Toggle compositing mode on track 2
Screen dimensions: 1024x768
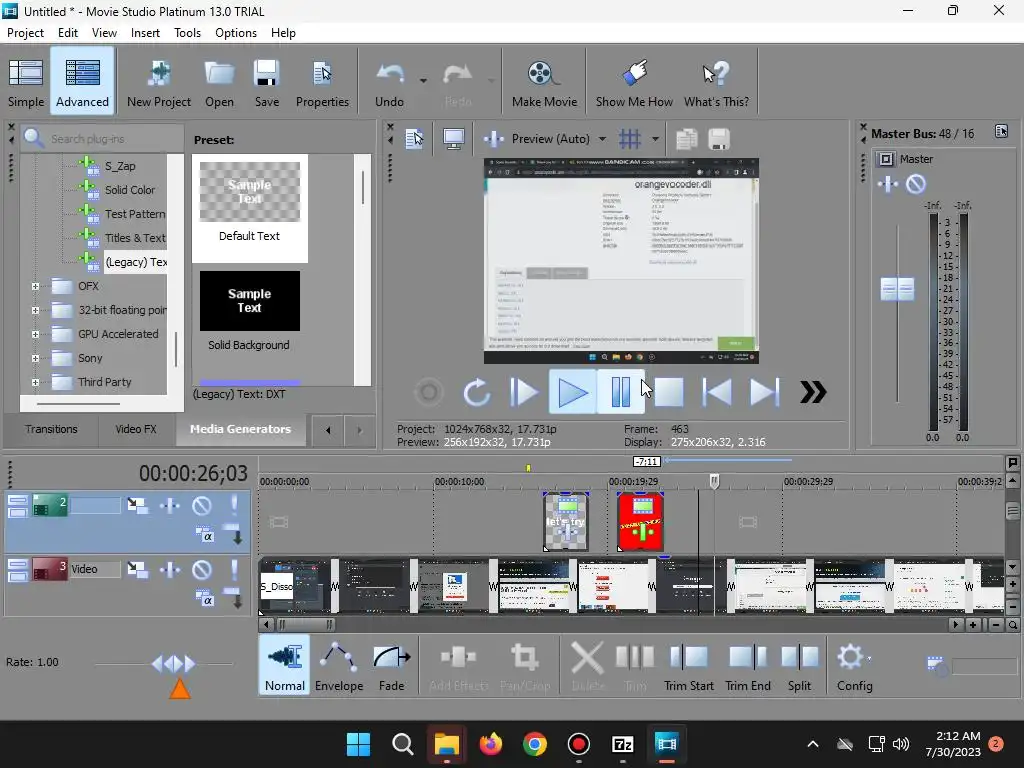coord(204,536)
